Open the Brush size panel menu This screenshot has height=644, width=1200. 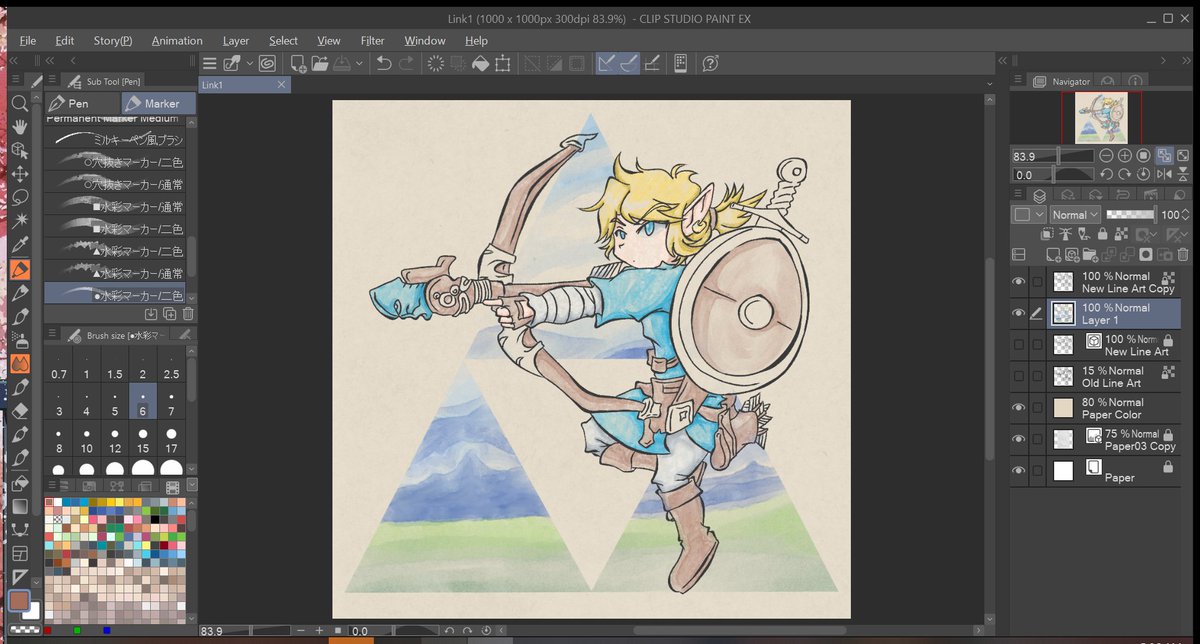pos(51,335)
